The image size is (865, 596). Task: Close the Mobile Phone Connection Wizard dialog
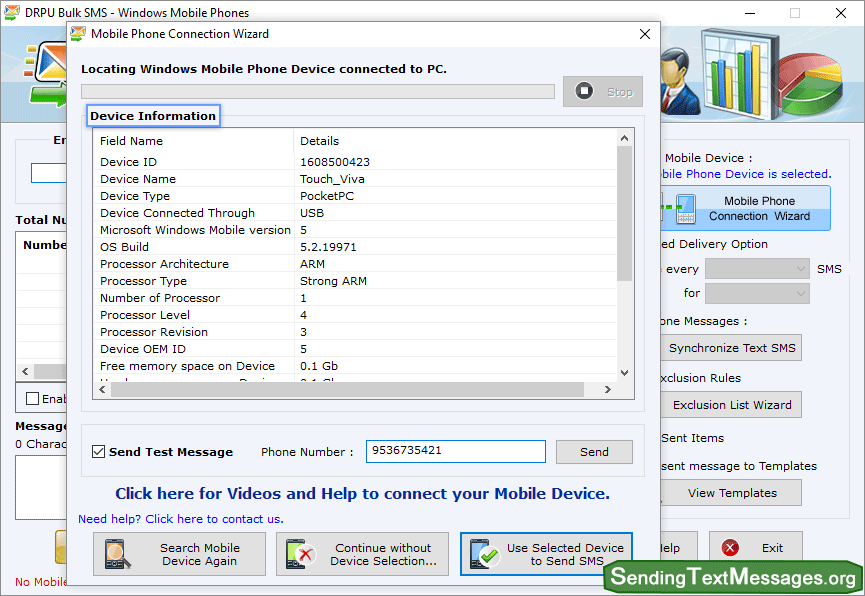point(644,34)
